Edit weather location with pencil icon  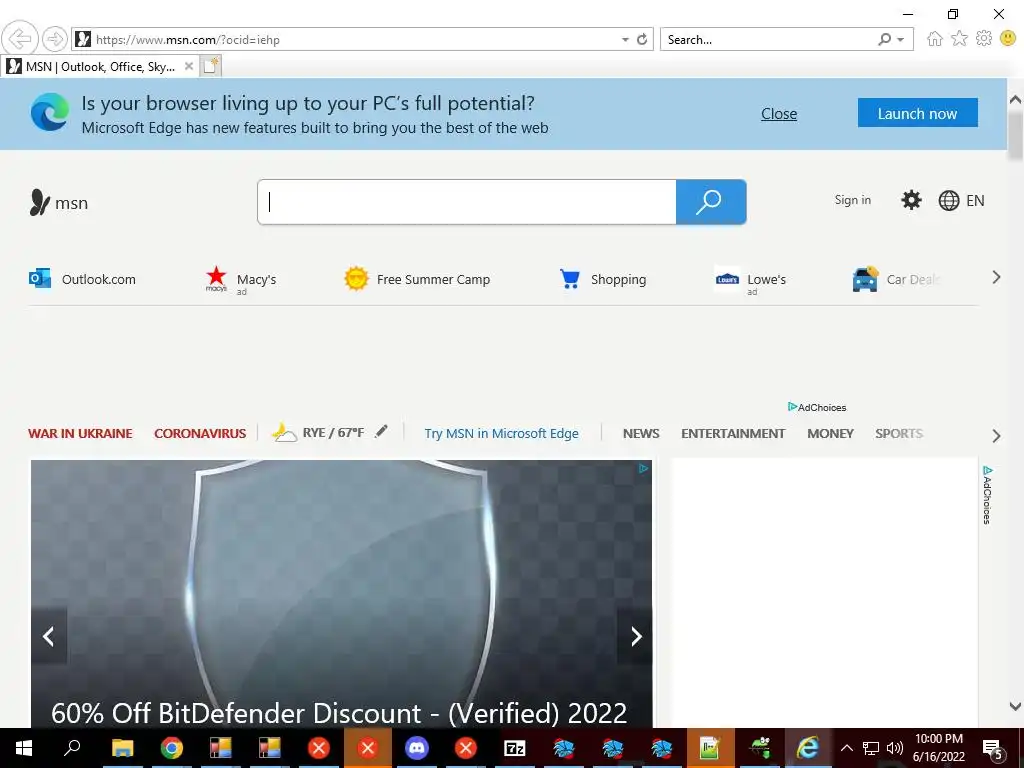click(381, 431)
